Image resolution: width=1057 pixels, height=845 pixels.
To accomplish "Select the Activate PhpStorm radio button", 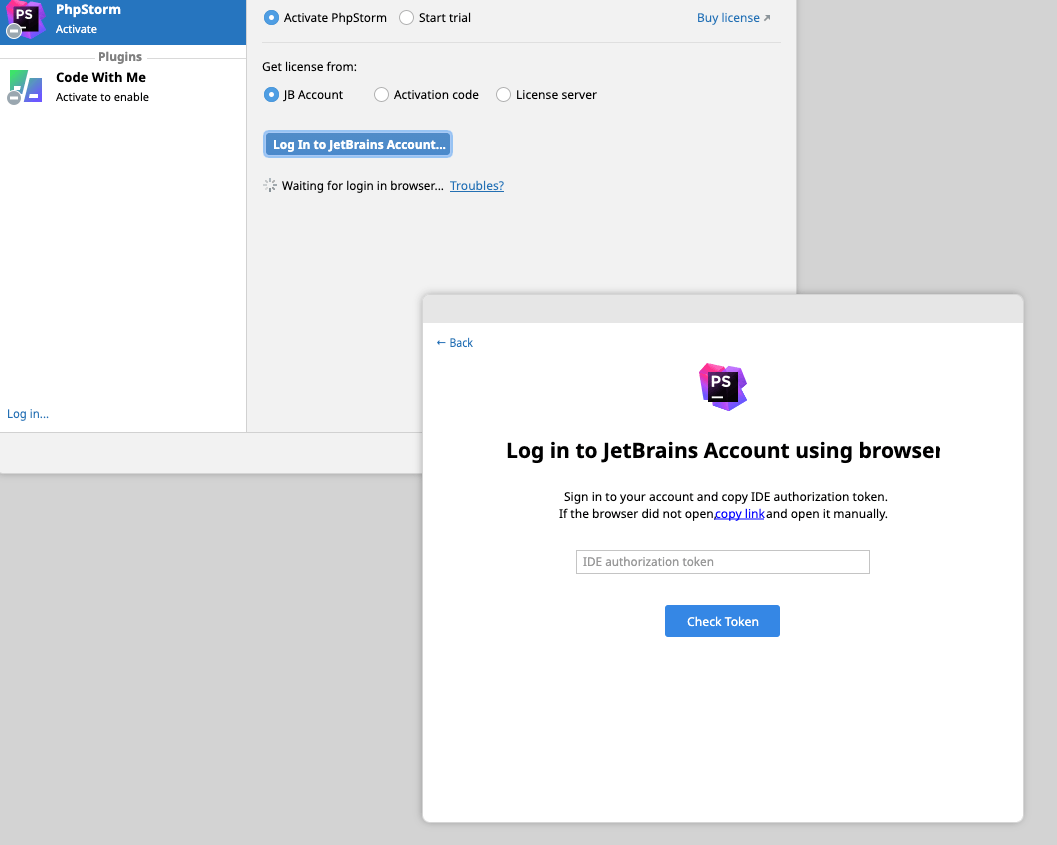I will coord(271,18).
